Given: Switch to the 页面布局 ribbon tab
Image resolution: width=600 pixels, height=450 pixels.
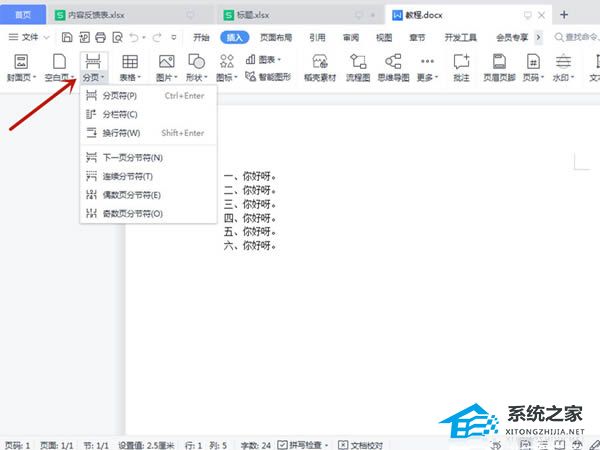Looking at the screenshot, I should [276, 38].
